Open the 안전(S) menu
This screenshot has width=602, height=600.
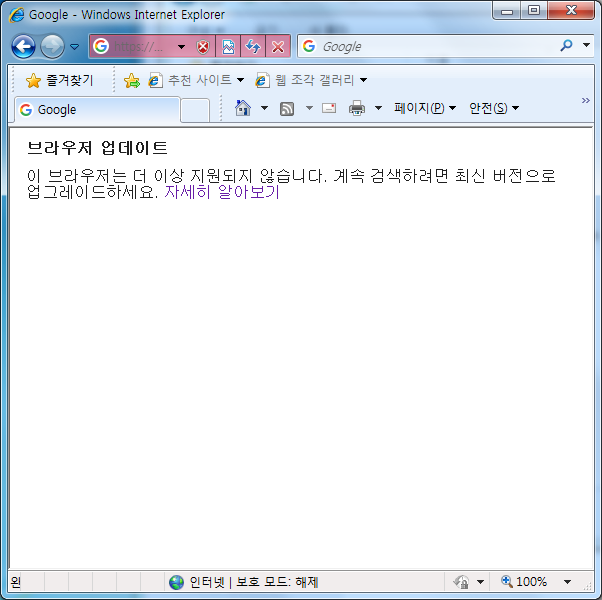click(494, 108)
